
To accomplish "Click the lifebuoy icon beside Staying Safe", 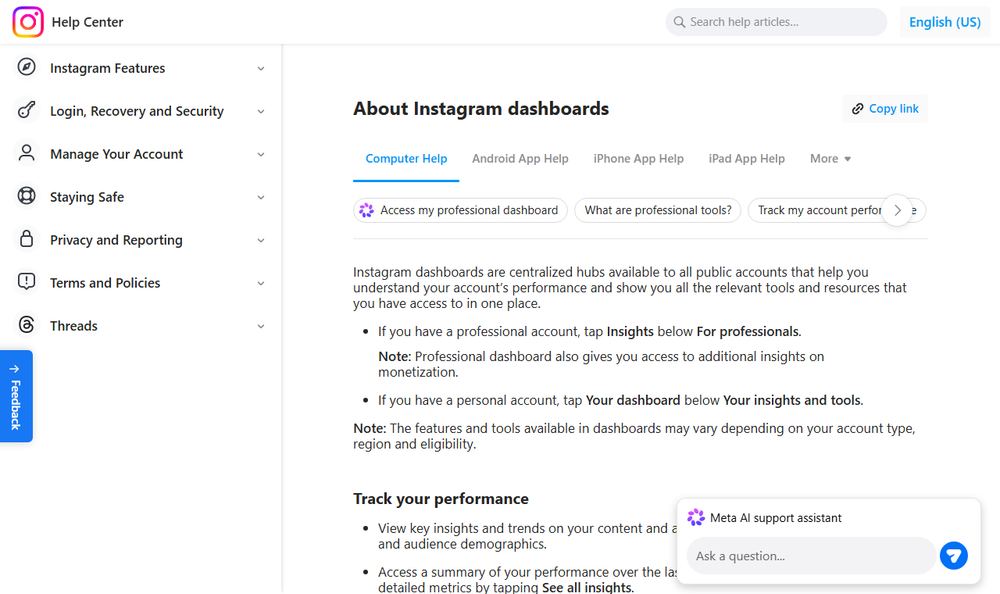I will click(26, 195).
